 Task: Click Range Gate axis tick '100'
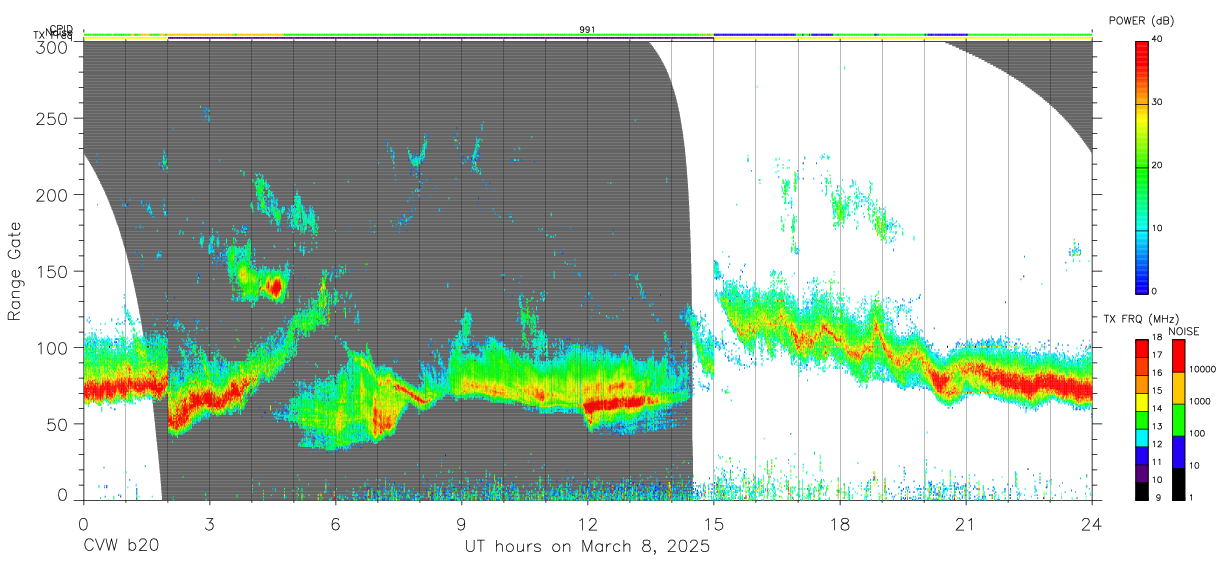click(53, 347)
